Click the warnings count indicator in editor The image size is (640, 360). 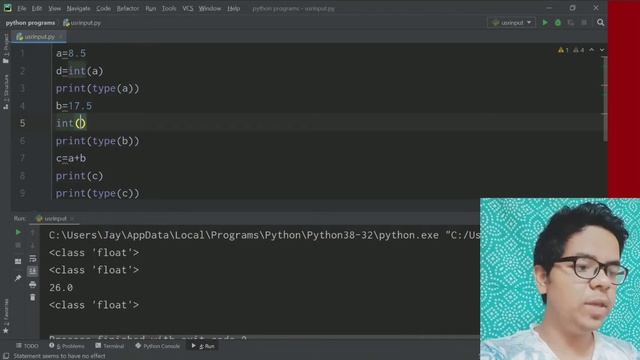point(563,50)
